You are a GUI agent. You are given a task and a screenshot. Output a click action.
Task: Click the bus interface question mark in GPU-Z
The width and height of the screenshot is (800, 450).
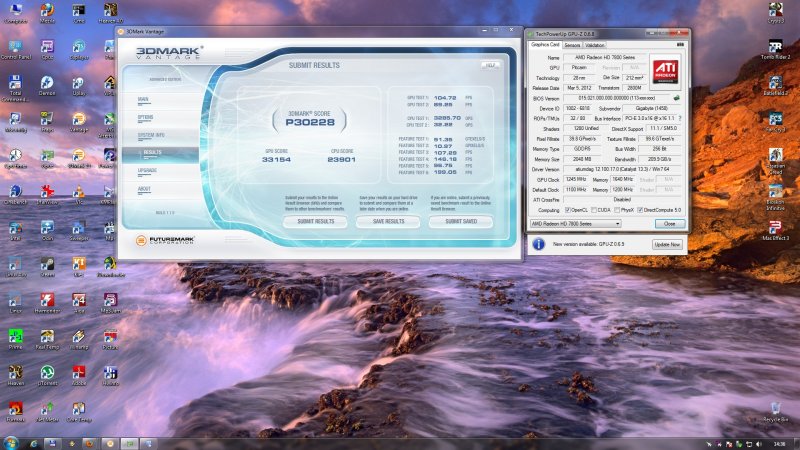coord(680,118)
